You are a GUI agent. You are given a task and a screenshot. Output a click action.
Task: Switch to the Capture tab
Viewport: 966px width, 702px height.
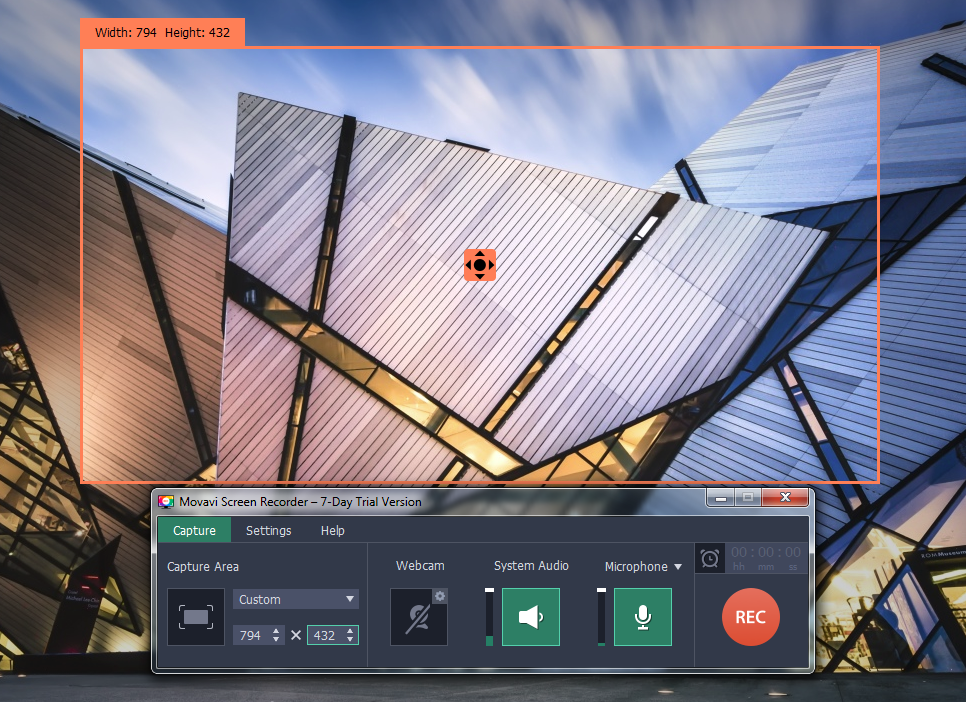(194, 530)
